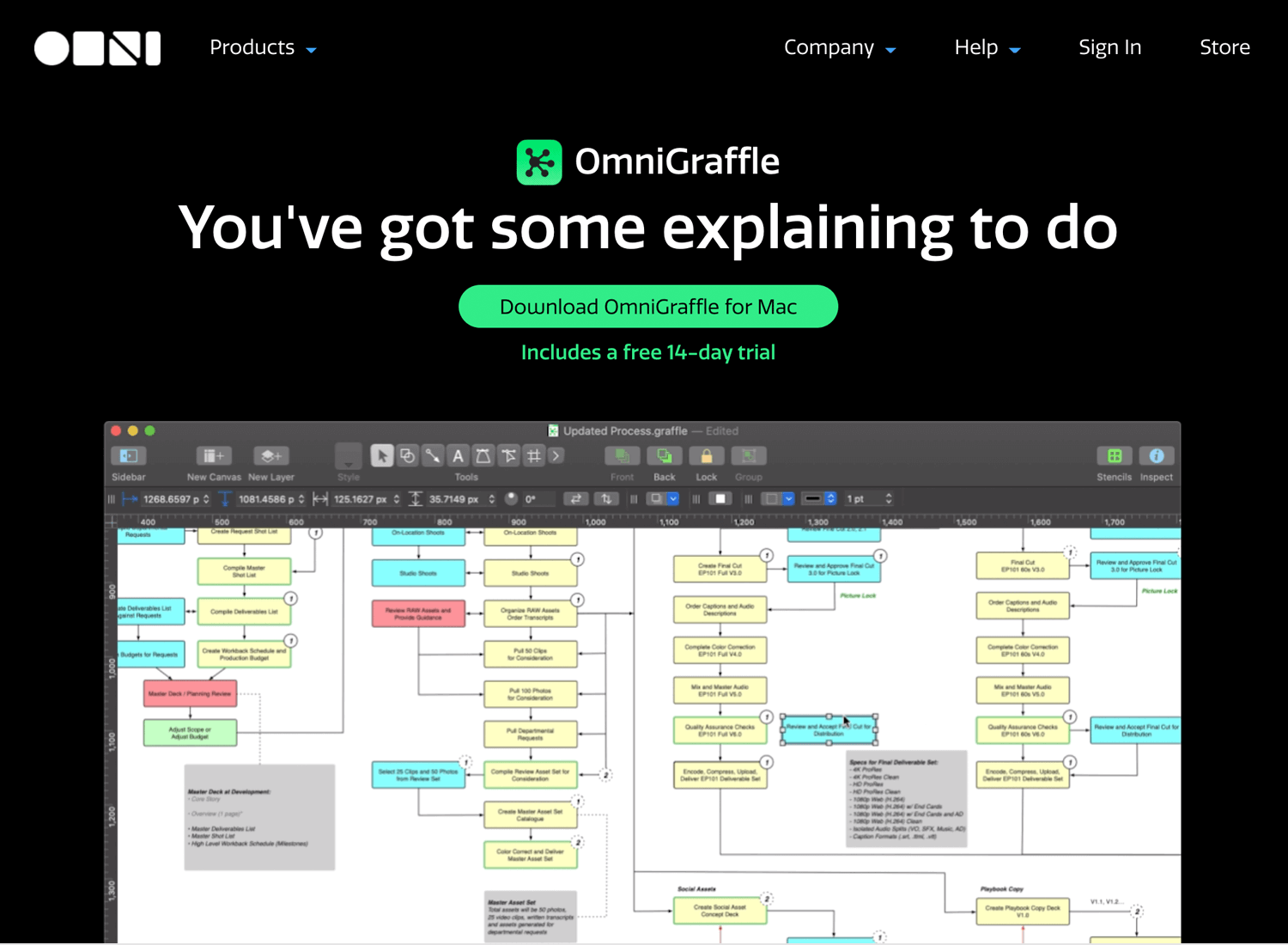The width and height of the screenshot is (1288, 945).
Task: Select the Pull 100 Photos for Consideration node
Action: 531,694
